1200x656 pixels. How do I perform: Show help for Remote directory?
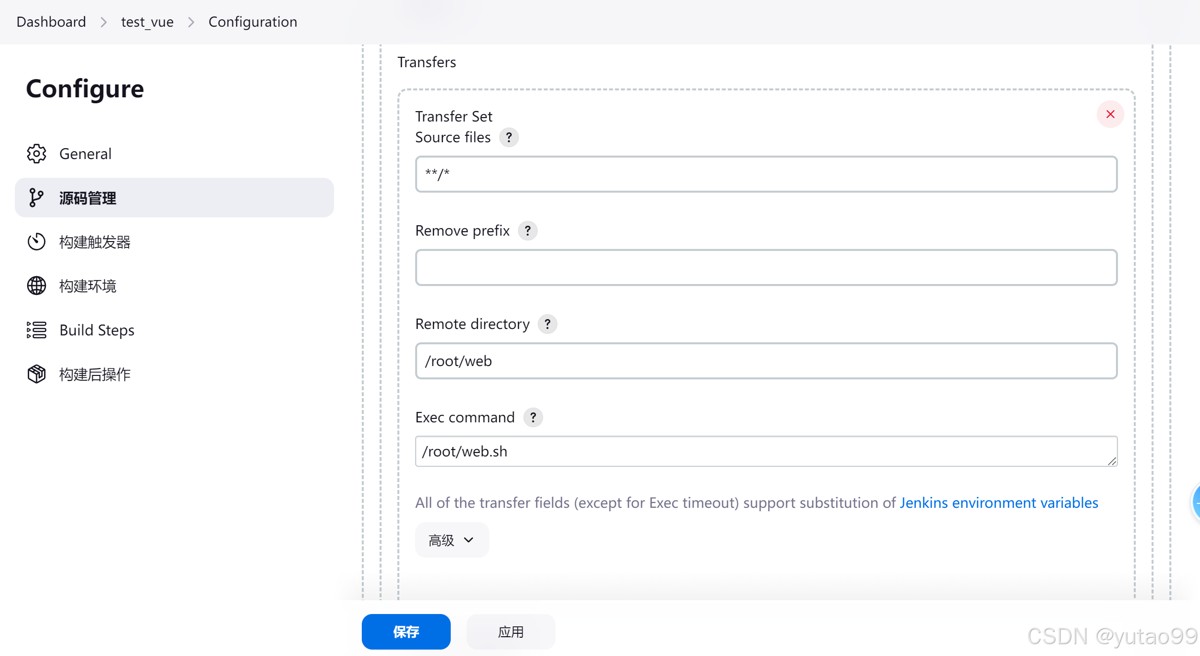(547, 324)
